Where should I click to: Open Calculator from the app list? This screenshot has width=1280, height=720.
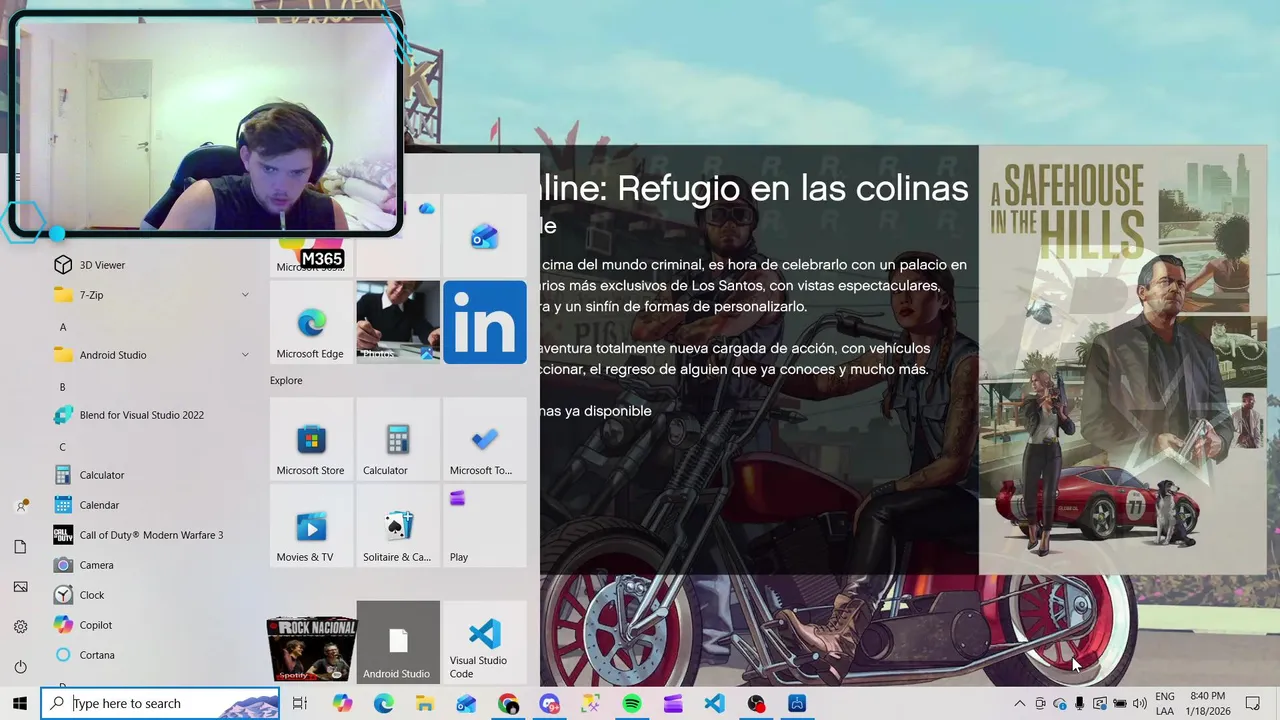[x=150, y=475]
